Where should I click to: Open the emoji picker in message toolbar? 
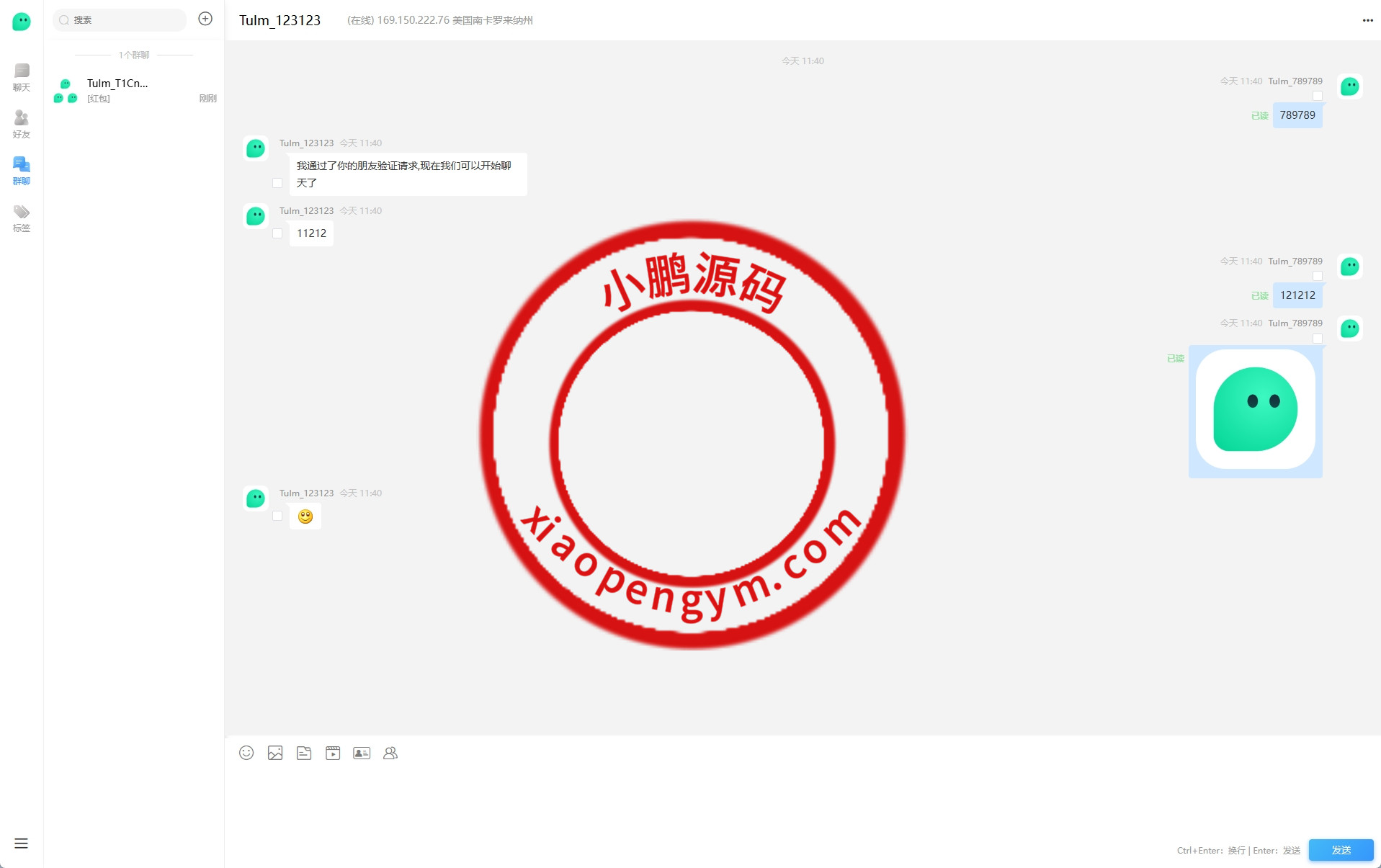click(x=246, y=753)
